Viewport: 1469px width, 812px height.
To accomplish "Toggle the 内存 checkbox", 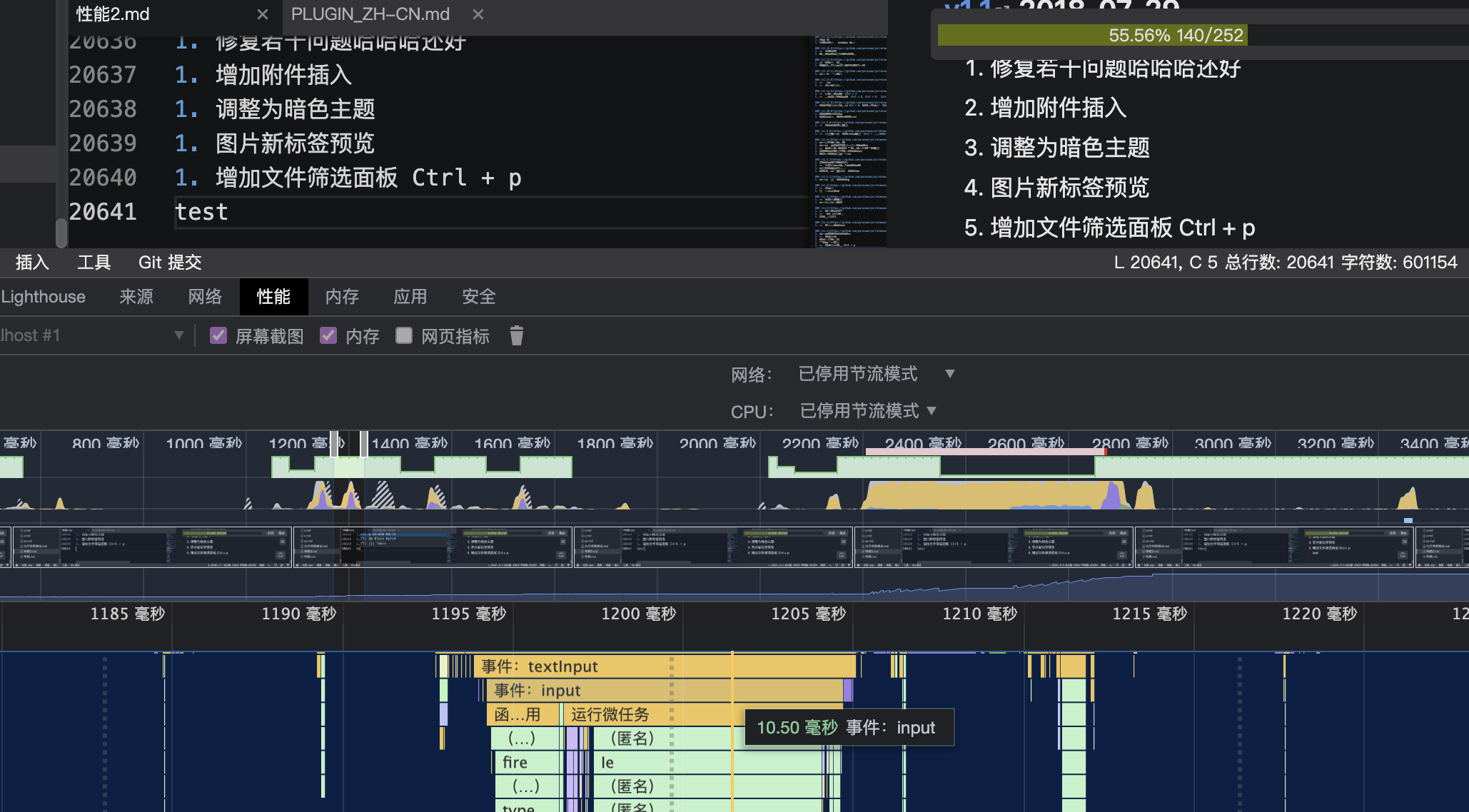I will click(x=328, y=336).
